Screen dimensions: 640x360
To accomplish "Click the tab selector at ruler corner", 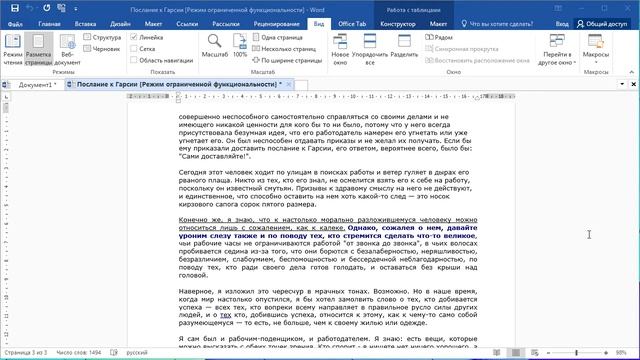I will point(6,97).
